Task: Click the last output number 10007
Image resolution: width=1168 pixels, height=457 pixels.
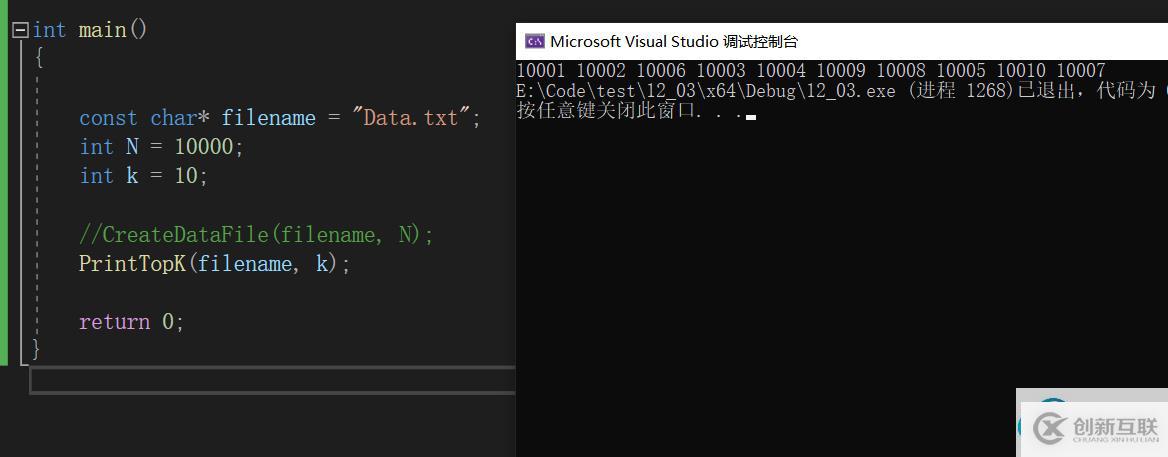Action: (1080, 71)
